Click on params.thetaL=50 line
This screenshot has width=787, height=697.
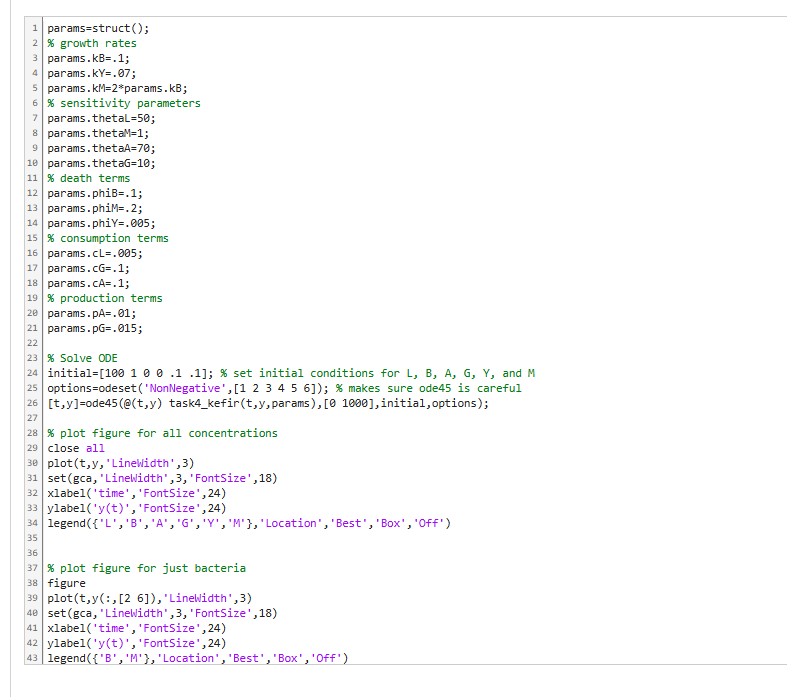(101, 118)
